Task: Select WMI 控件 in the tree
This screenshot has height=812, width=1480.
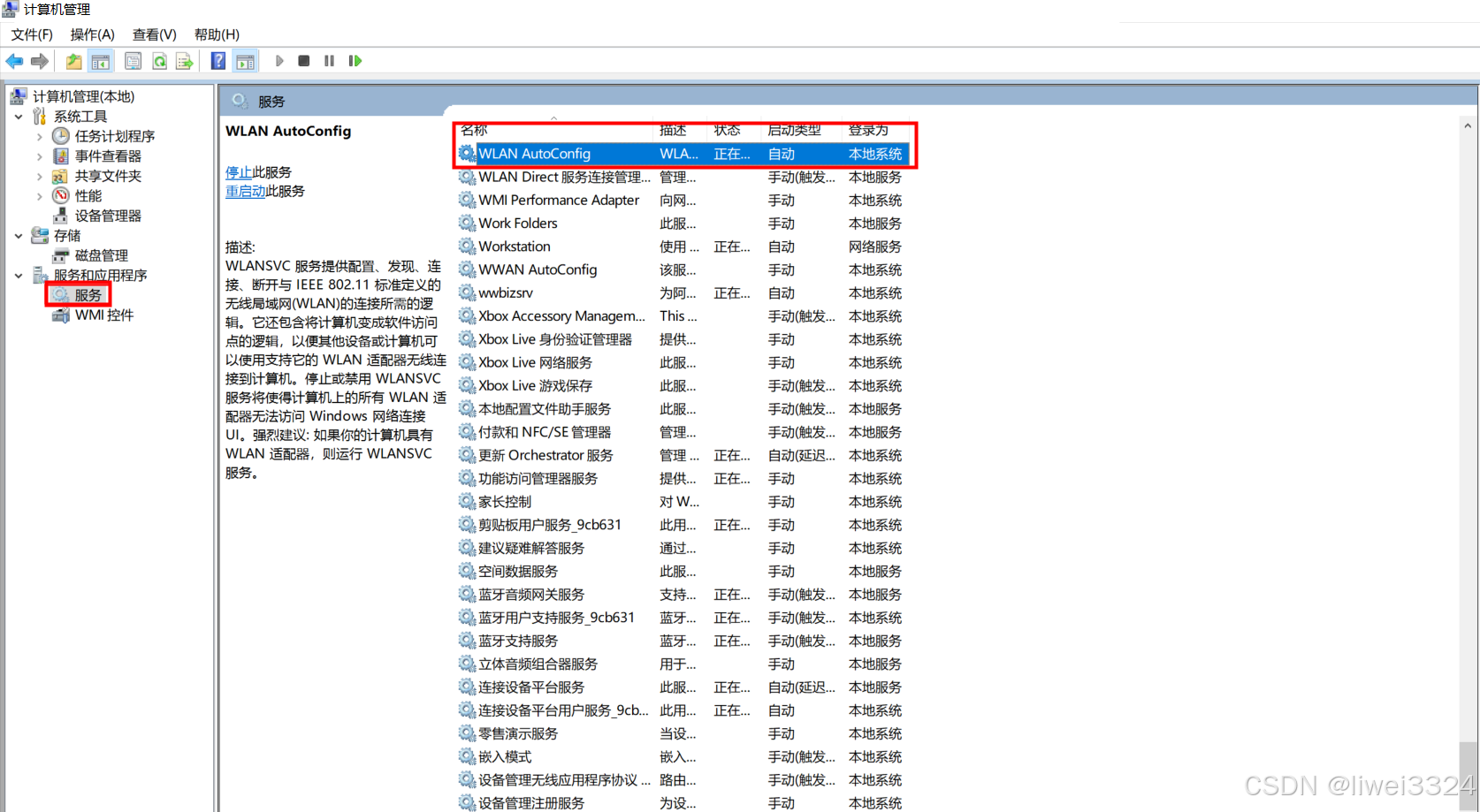Action: click(x=104, y=315)
